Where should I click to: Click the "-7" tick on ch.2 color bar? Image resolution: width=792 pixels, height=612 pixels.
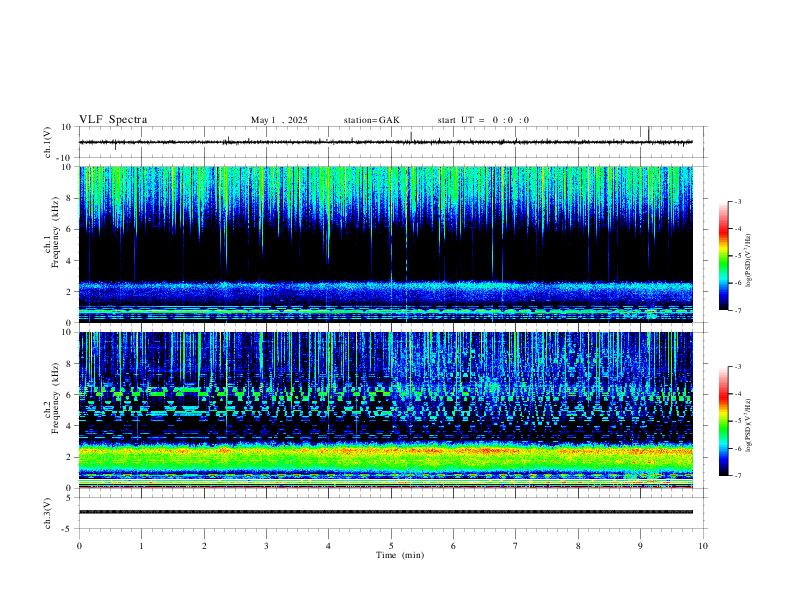pos(738,476)
